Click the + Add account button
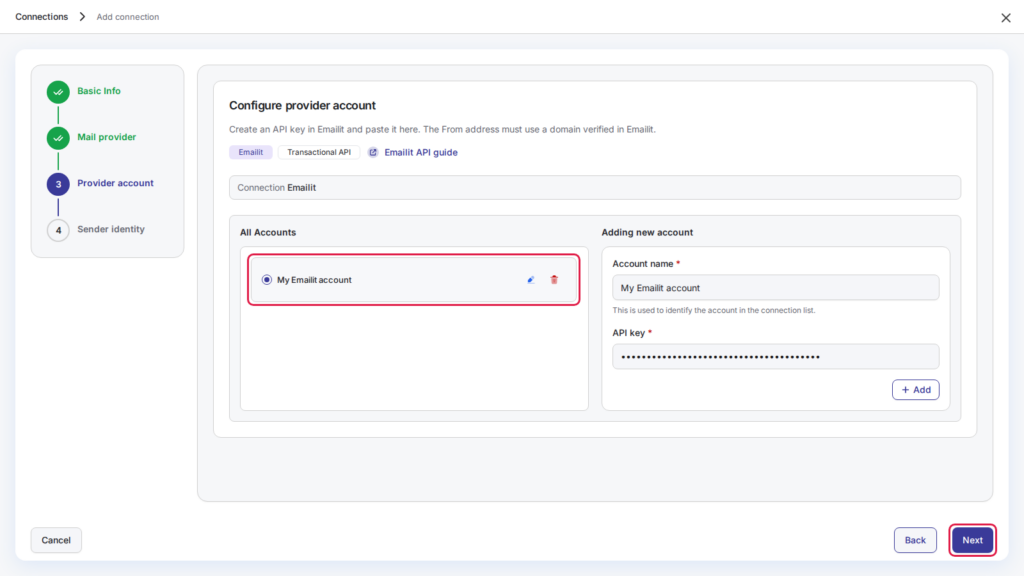The image size is (1024, 576). coord(916,390)
